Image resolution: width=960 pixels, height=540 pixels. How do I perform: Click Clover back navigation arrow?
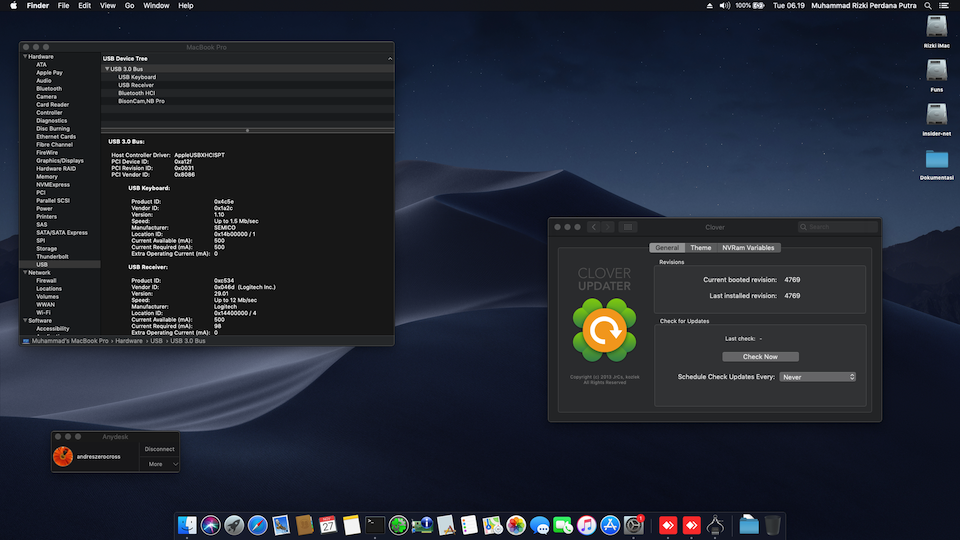pos(593,227)
